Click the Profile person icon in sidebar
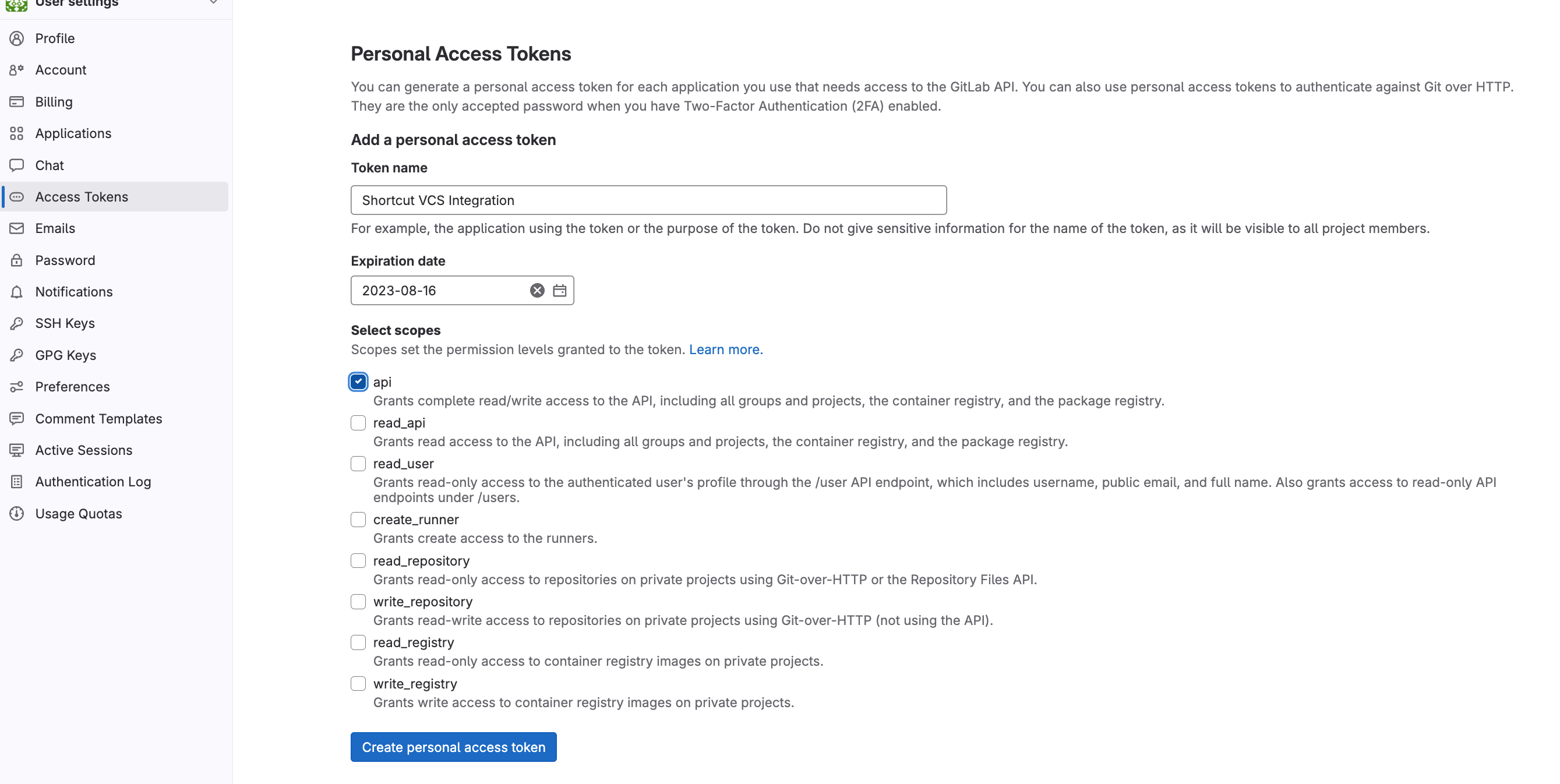 point(17,38)
